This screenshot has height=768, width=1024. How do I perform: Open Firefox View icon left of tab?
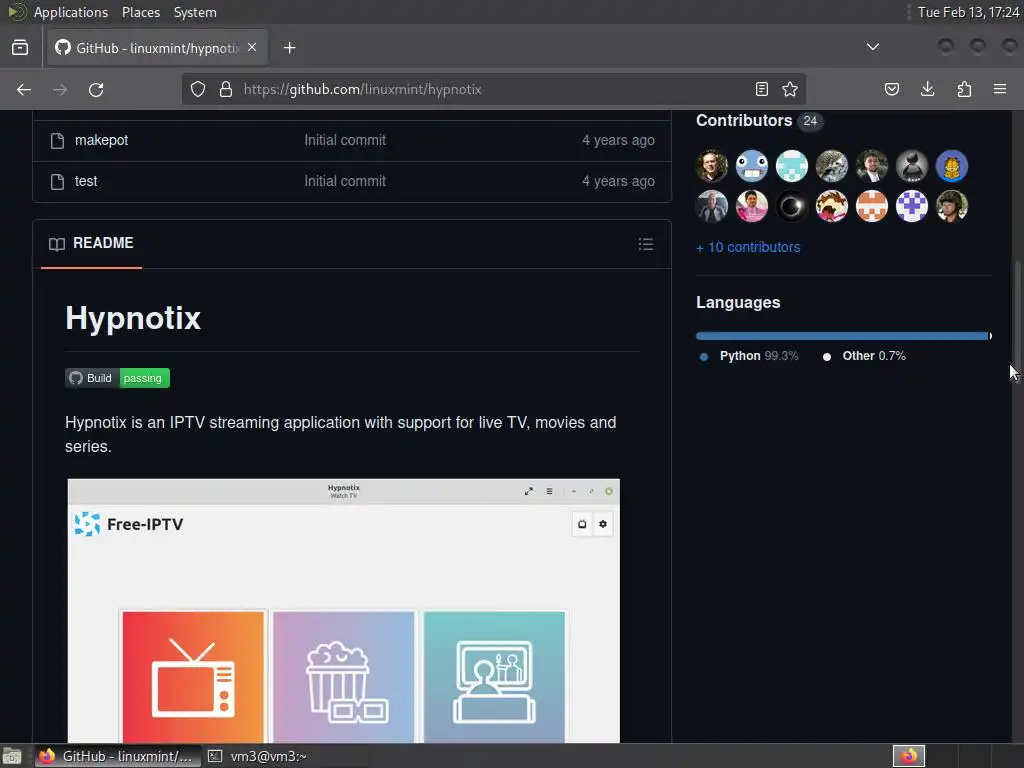20,48
